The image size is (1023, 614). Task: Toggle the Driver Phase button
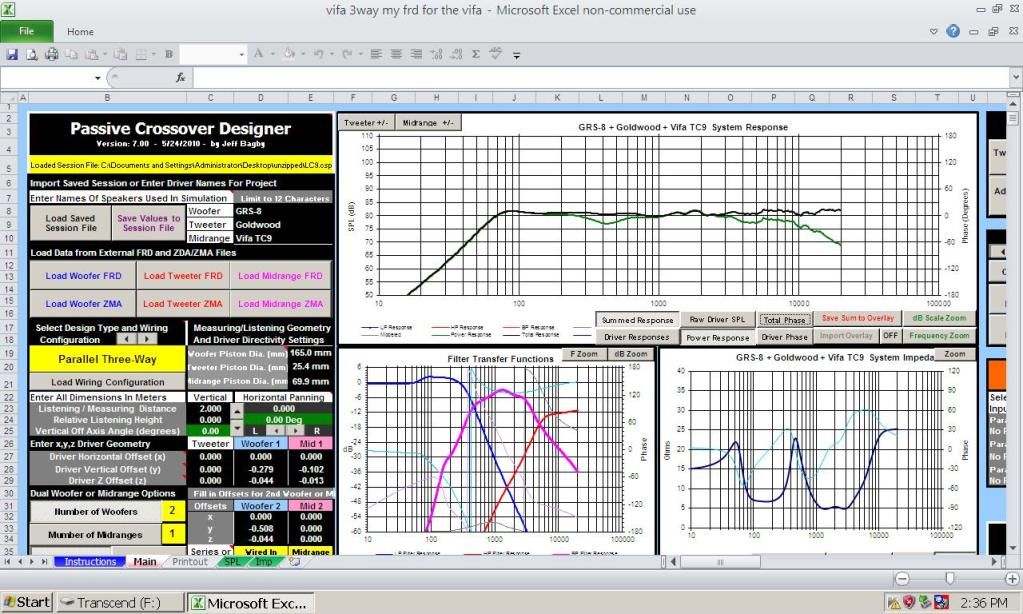click(784, 337)
